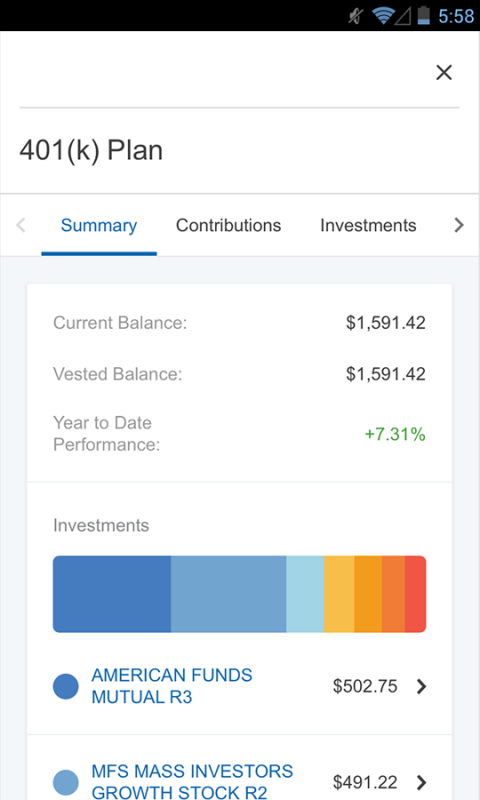Open the AMERICAN FUNDS MUTUAL R3 link
The width and height of the screenshot is (480, 800).
click(171, 686)
